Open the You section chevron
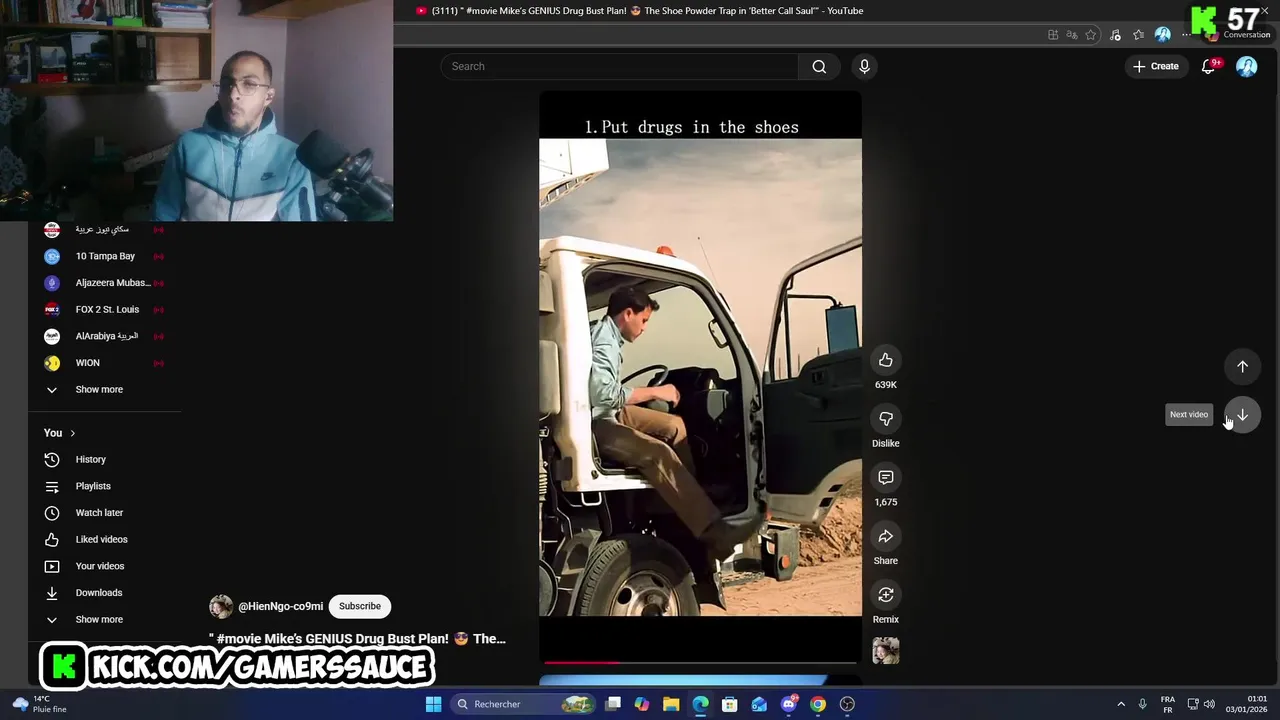This screenshot has height=720, width=1280. pos(72,433)
